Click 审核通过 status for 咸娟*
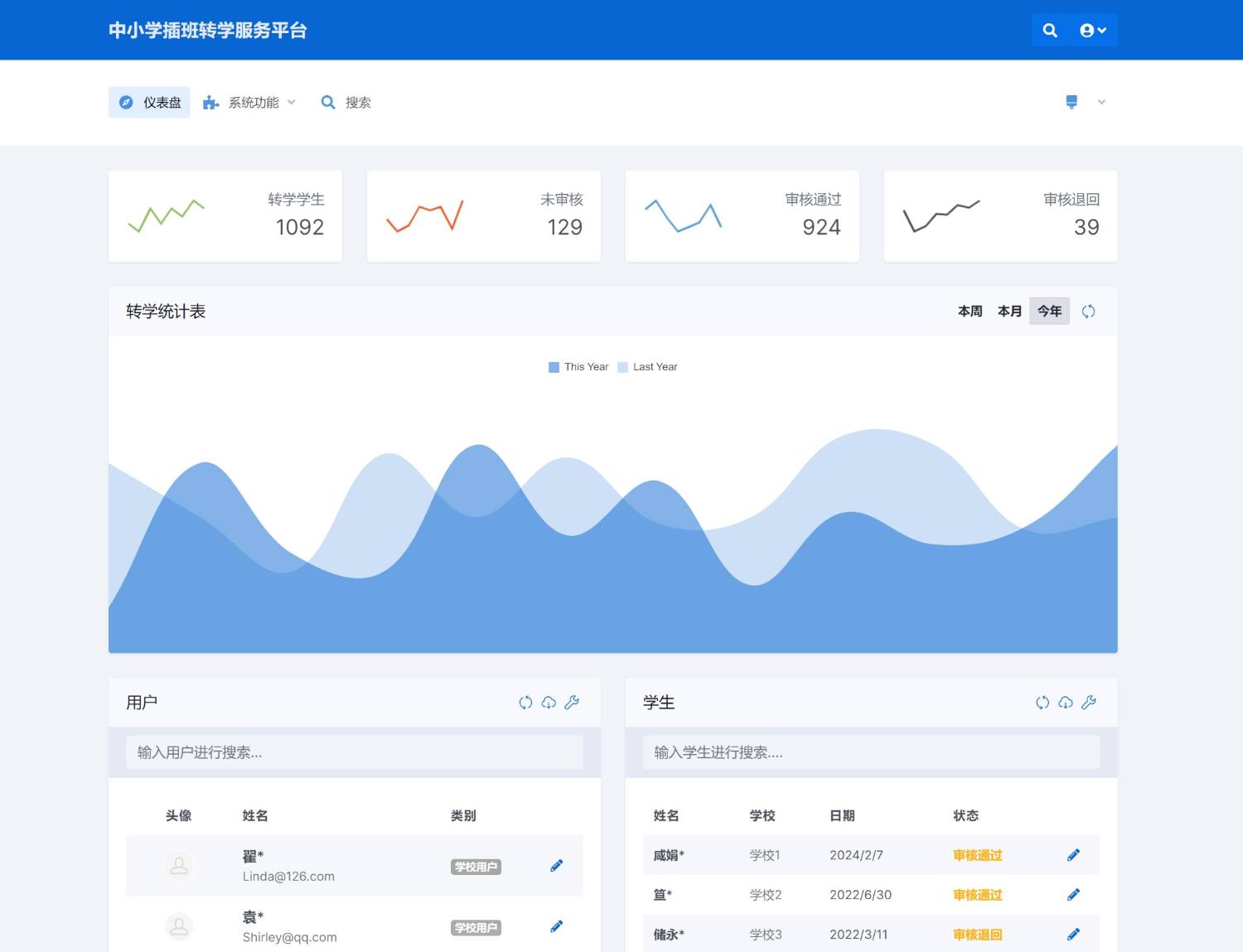This screenshot has height=952, width=1243. tap(978, 855)
